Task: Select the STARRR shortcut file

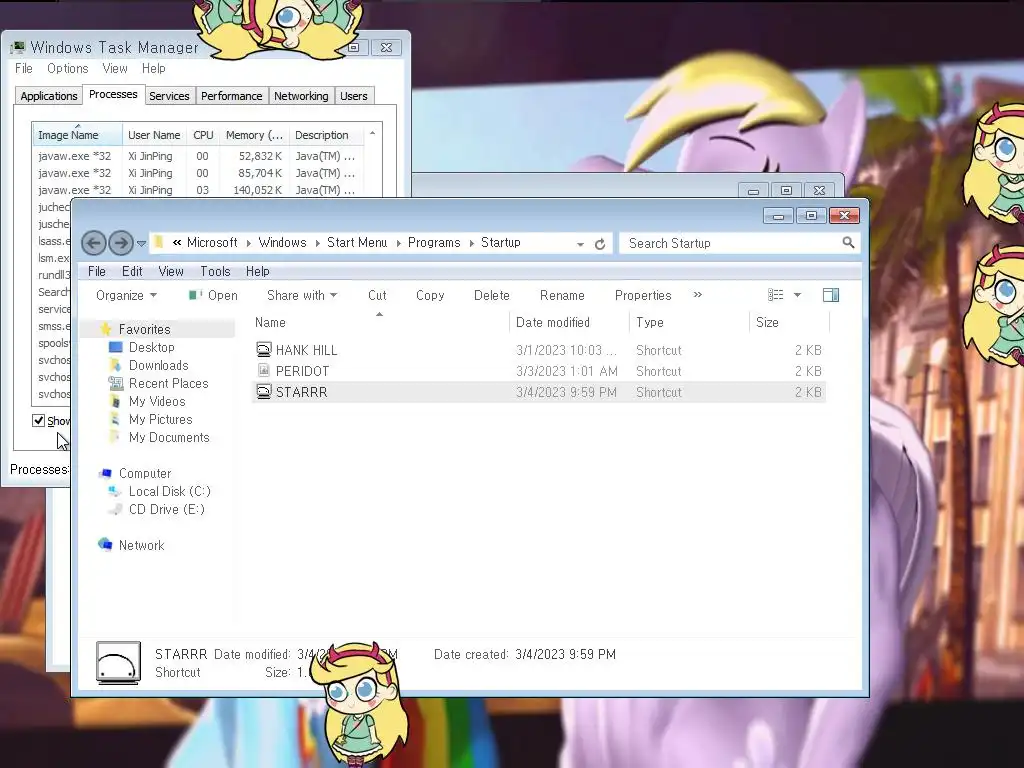Action: (x=539, y=392)
